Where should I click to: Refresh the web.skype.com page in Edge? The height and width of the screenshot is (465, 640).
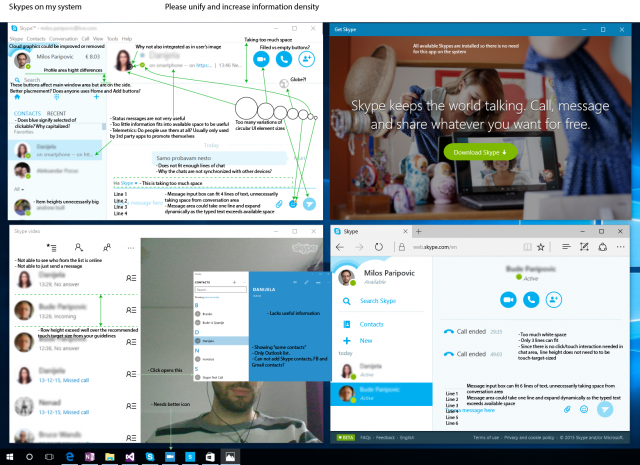point(379,247)
